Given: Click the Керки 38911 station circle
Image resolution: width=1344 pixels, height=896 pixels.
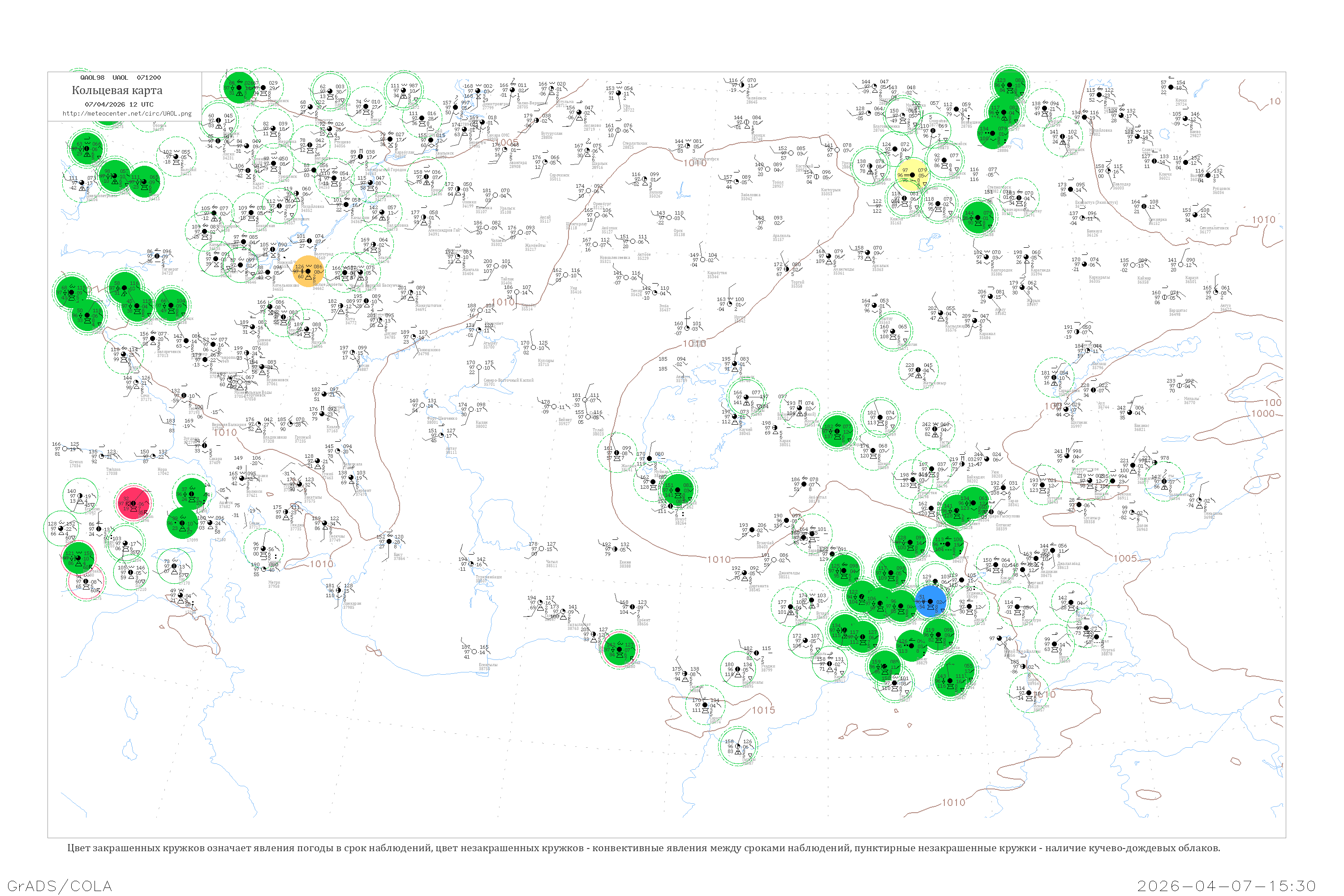Looking at the screenshot, I should coord(830,664).
